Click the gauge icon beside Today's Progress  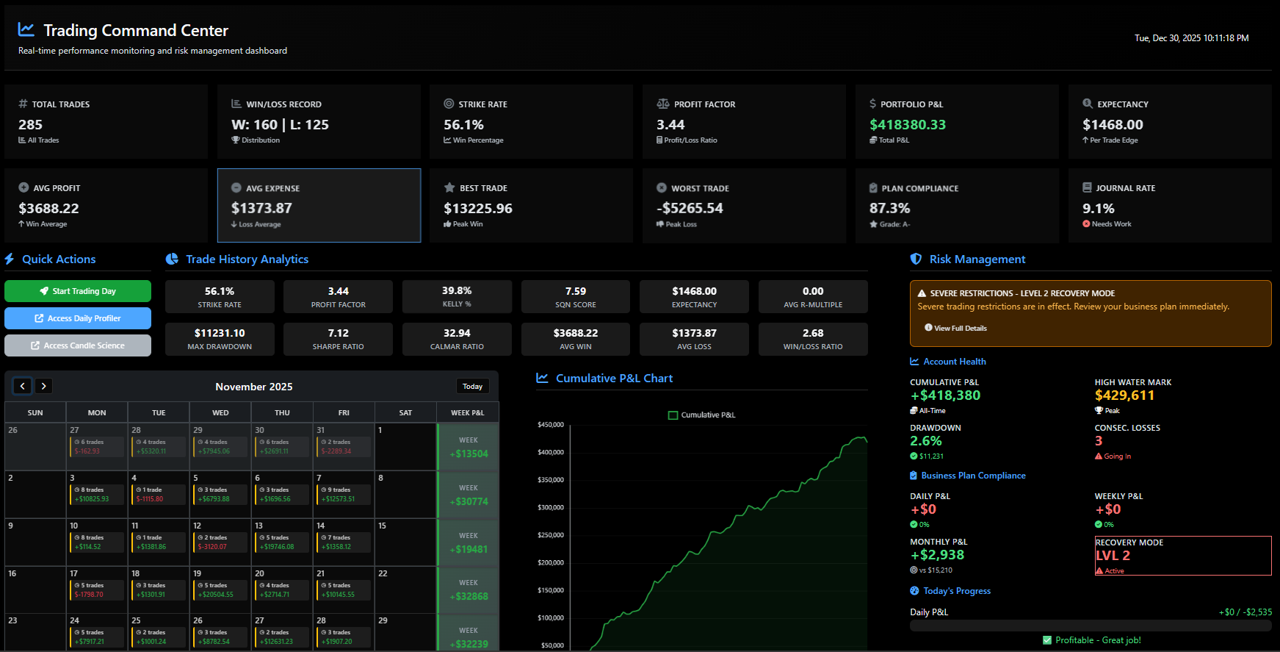coord(914,591)
